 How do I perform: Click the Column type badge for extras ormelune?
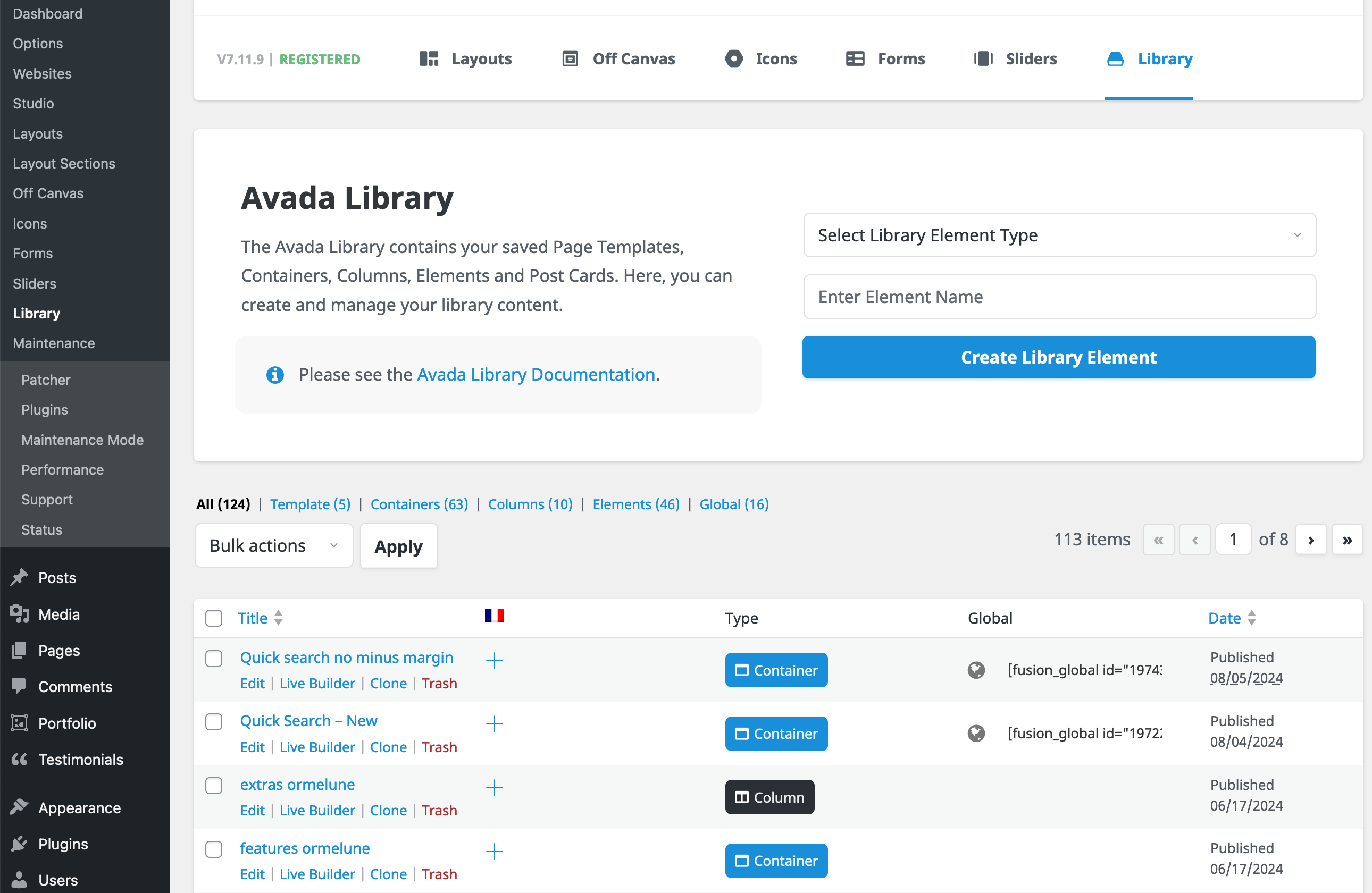pyautogui.click(x=769, y=797)
